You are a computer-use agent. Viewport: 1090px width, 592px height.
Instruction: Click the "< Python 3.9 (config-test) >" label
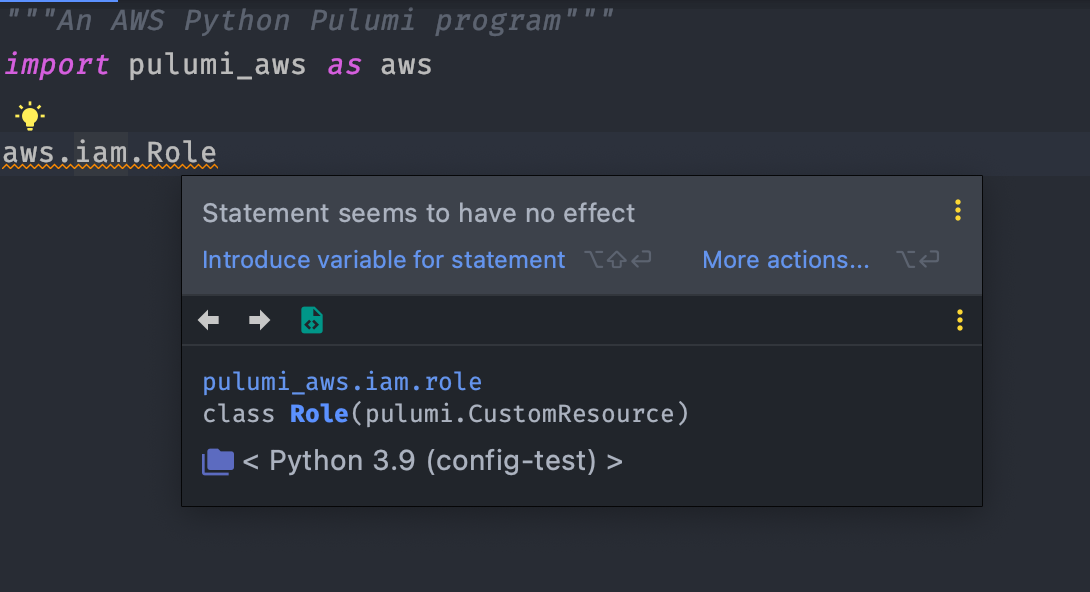[432, 461]
